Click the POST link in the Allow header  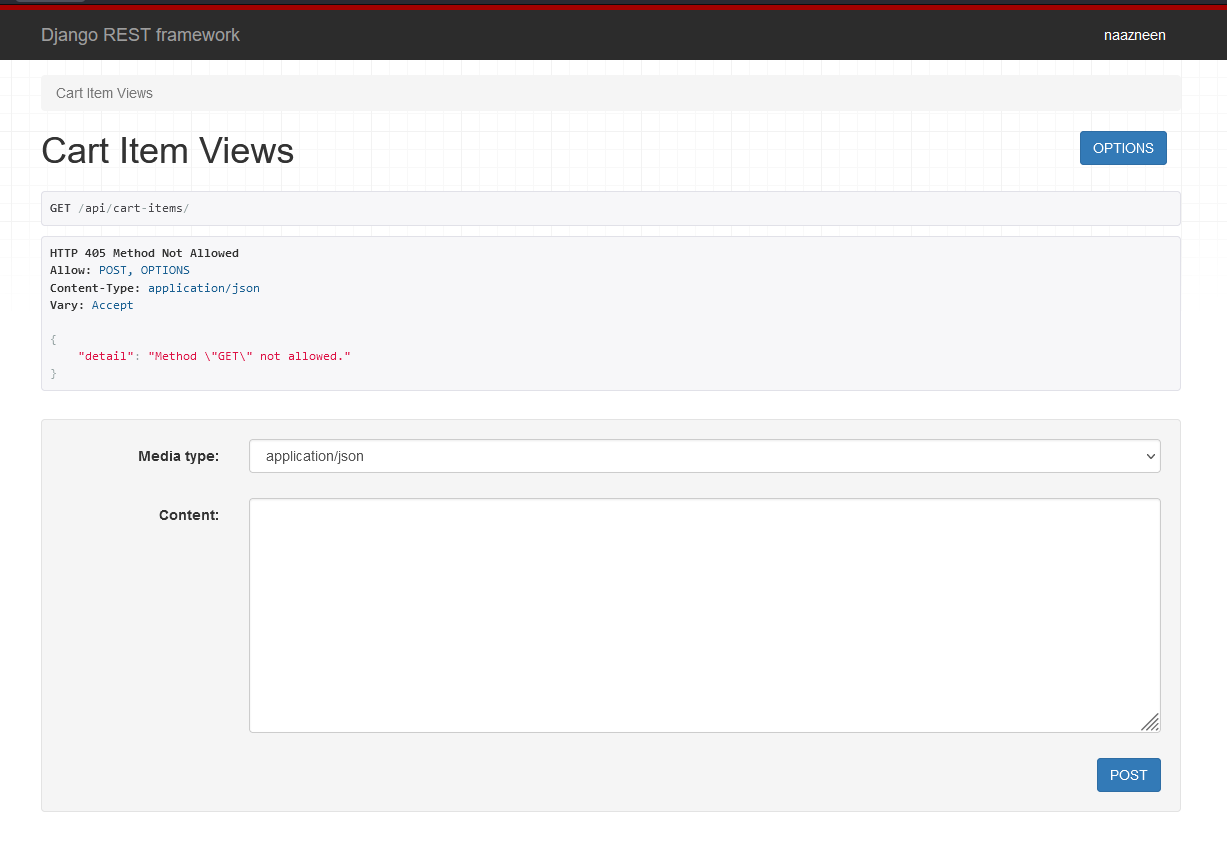click(111, 269)
